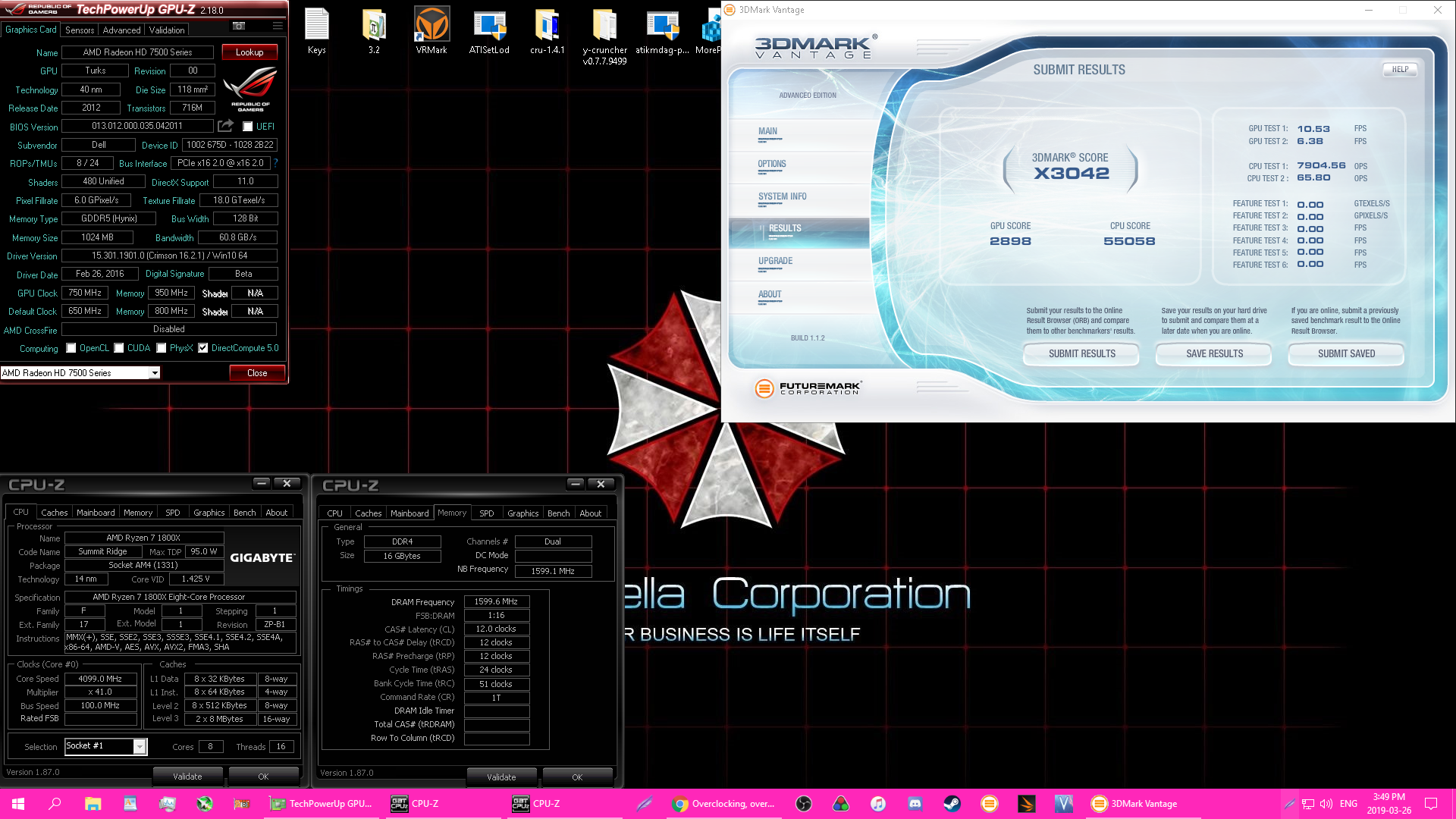Open SPD tab in right CPU-Z window
The width and height of the screenshot is (1456, 819).
click(x=487, y=513)
